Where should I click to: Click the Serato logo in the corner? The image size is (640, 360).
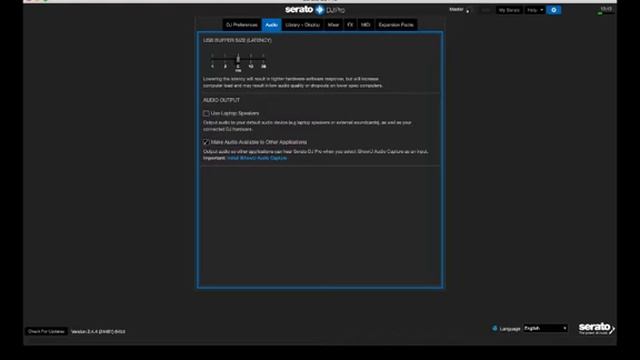pos(596,328)
